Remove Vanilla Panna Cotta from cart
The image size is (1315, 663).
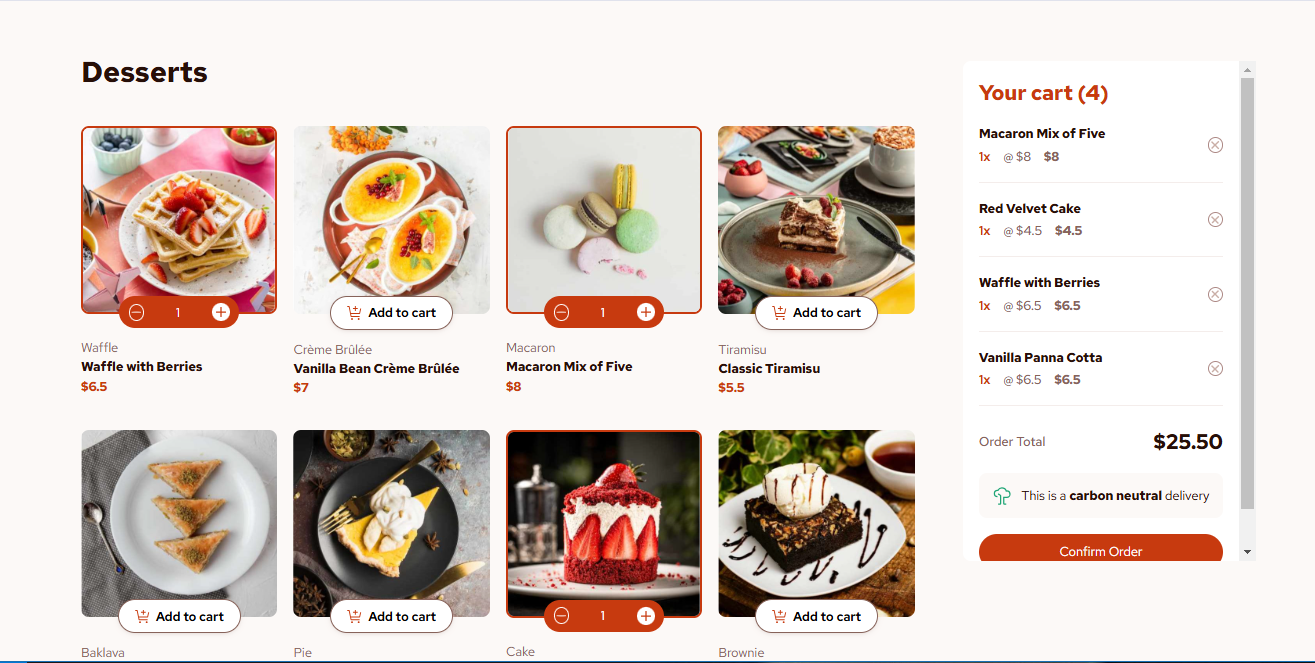[1215, 368]
